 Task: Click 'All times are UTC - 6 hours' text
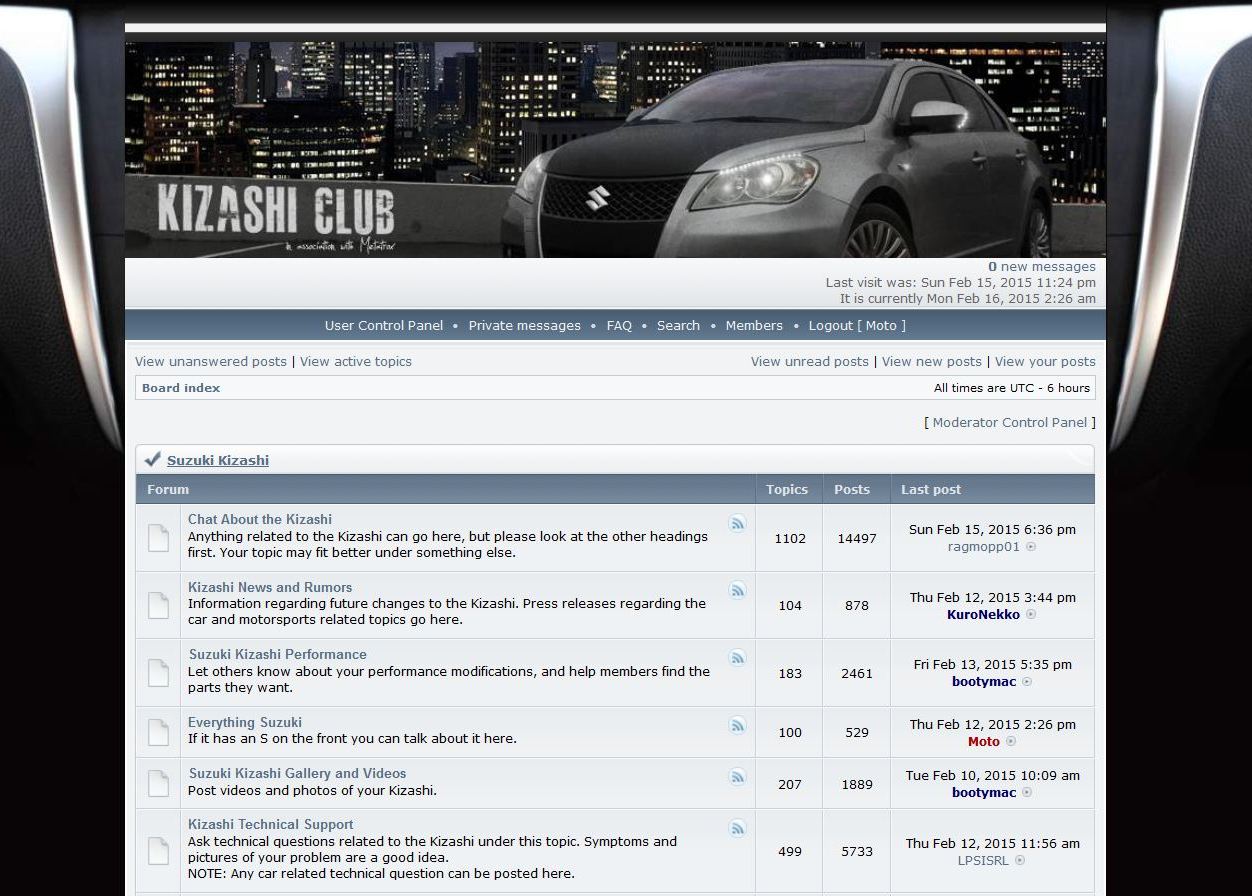tap(1012, 388)
